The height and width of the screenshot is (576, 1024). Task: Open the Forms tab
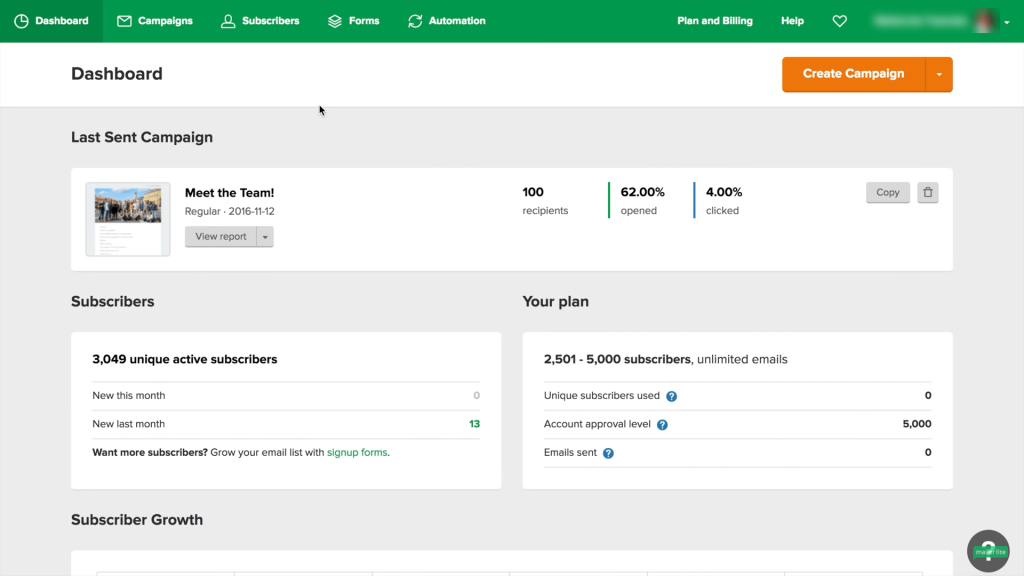[353, 21]
